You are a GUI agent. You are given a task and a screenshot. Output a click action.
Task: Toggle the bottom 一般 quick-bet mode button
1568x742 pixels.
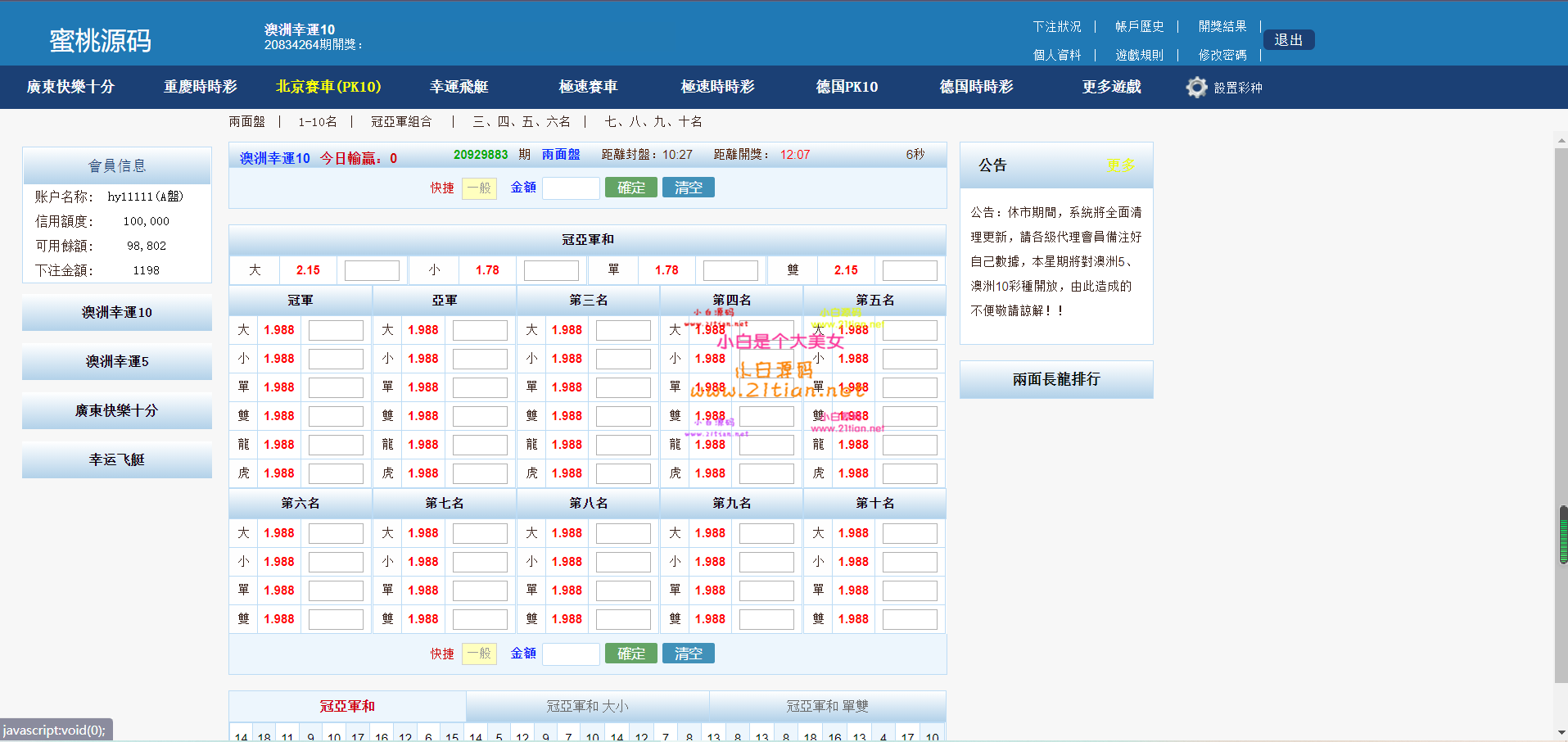(479, 654)
